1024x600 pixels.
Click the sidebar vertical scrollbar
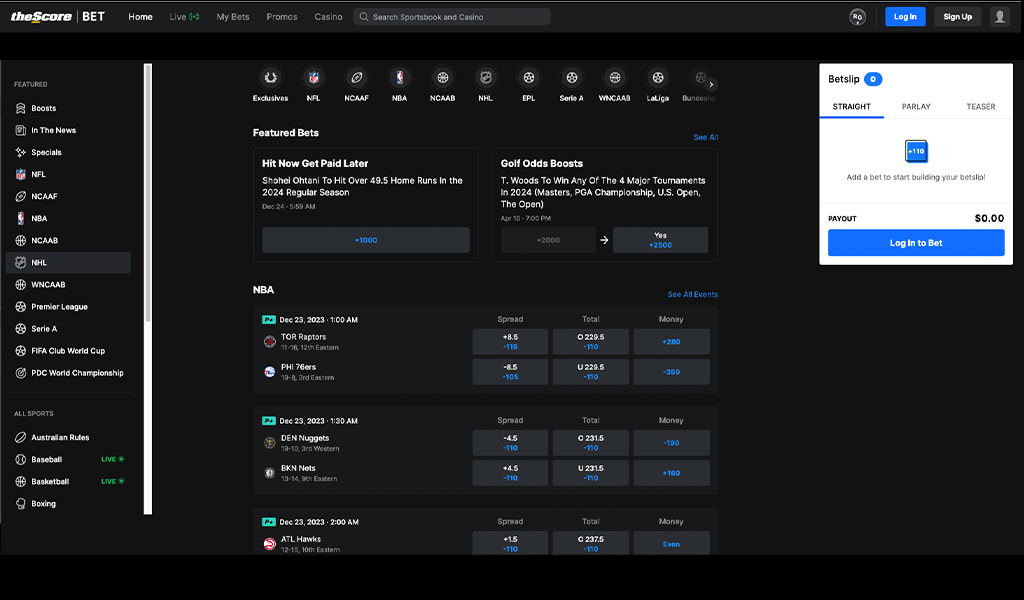coord(148,194)
